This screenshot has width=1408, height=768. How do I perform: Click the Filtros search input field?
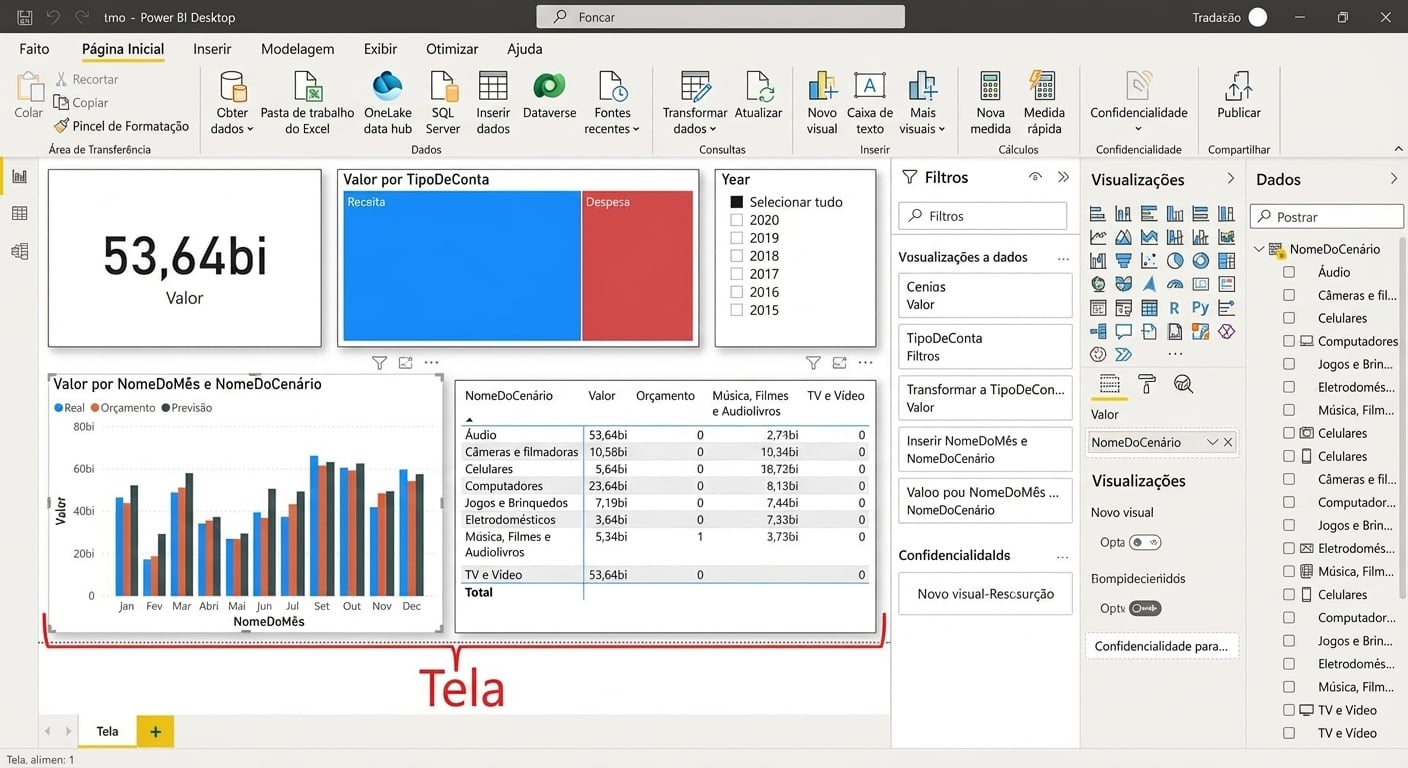tap(984, 216)
